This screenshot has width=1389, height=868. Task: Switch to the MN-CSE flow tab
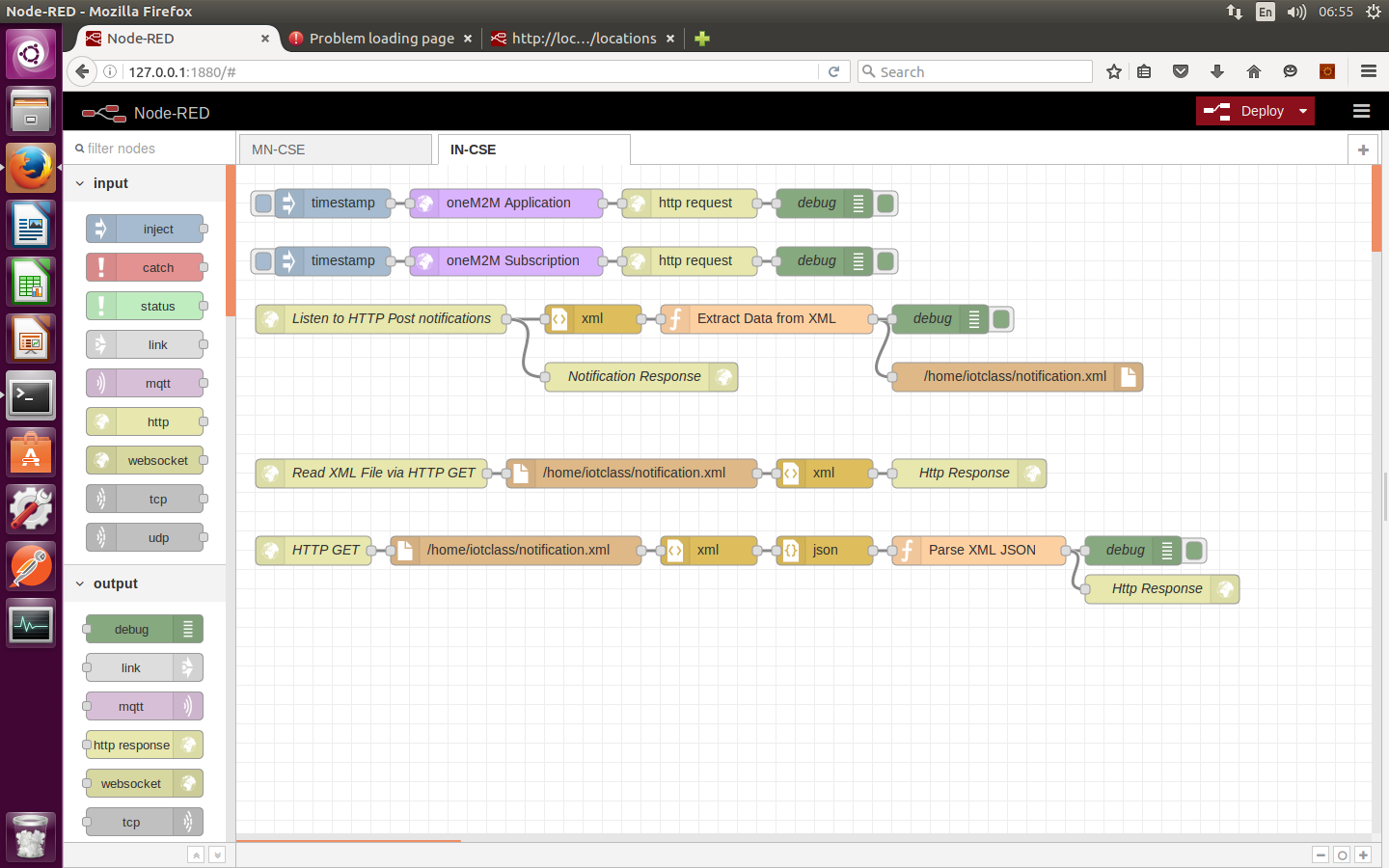[335, 149]
